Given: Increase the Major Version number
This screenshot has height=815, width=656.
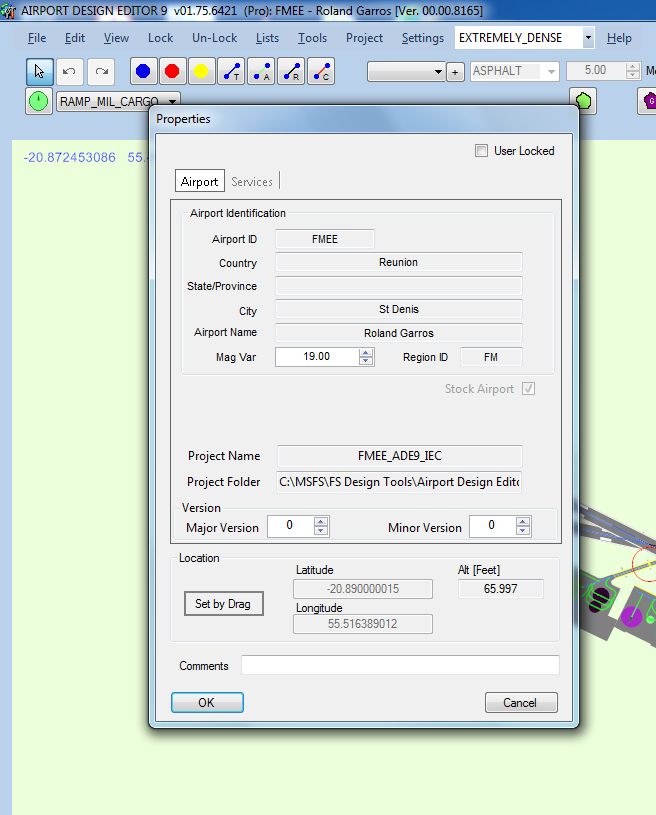Looking at the screenshot, I should (x=321, y=522).
